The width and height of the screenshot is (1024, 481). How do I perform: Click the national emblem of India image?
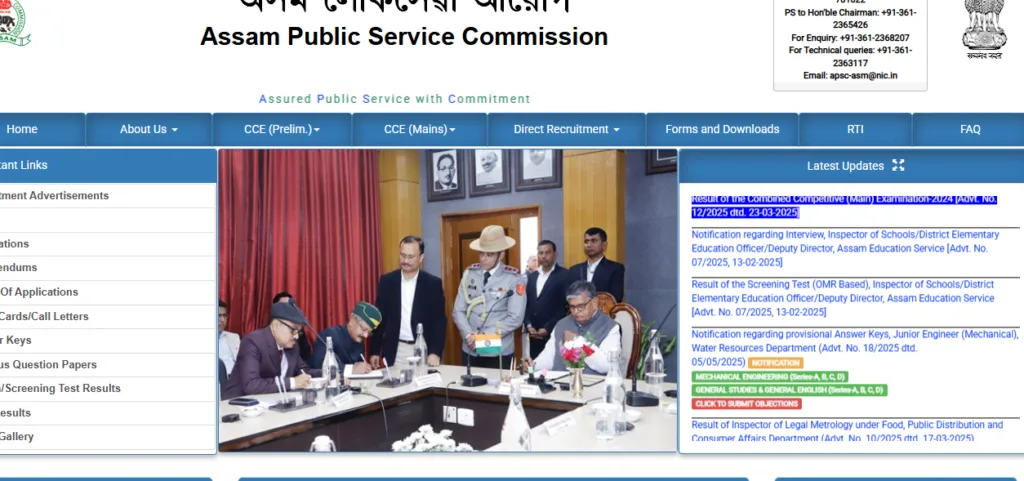(984, 29)
